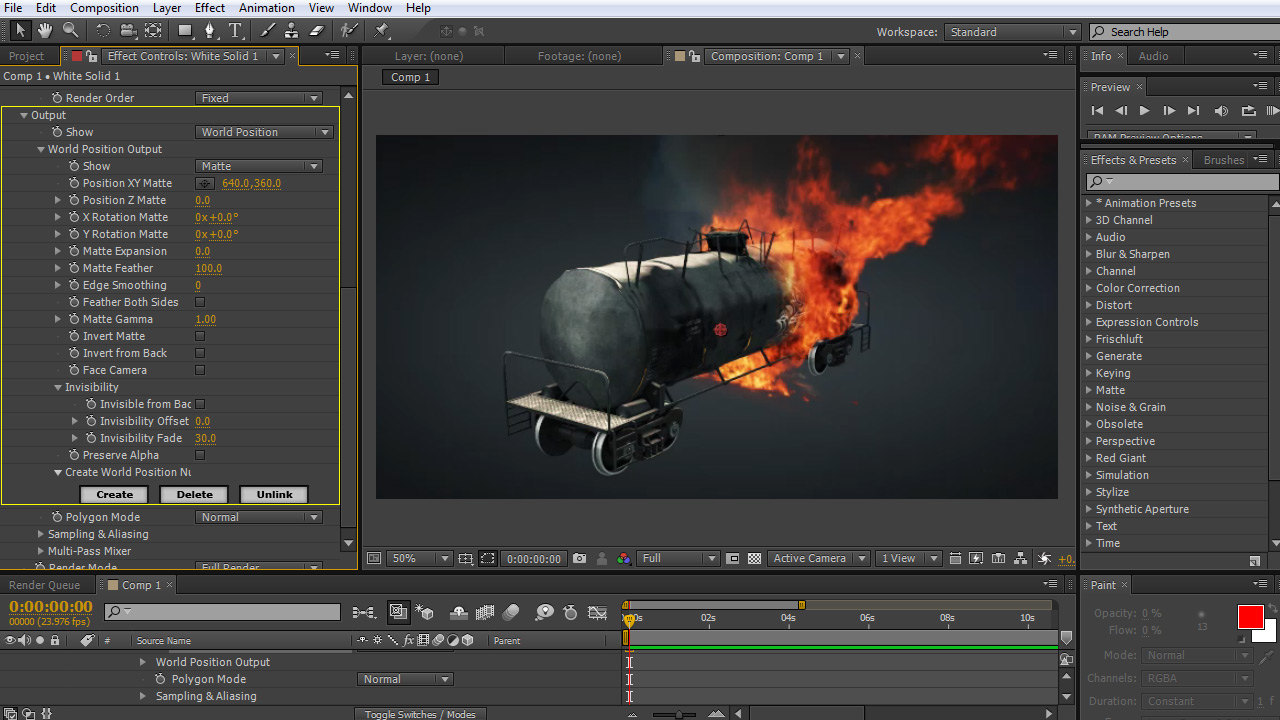The height and width of the screenshot is (720, 1280).
Task: Open the Graph Editor in timeline
Action: pyautogui.click(x=597, y=612)
